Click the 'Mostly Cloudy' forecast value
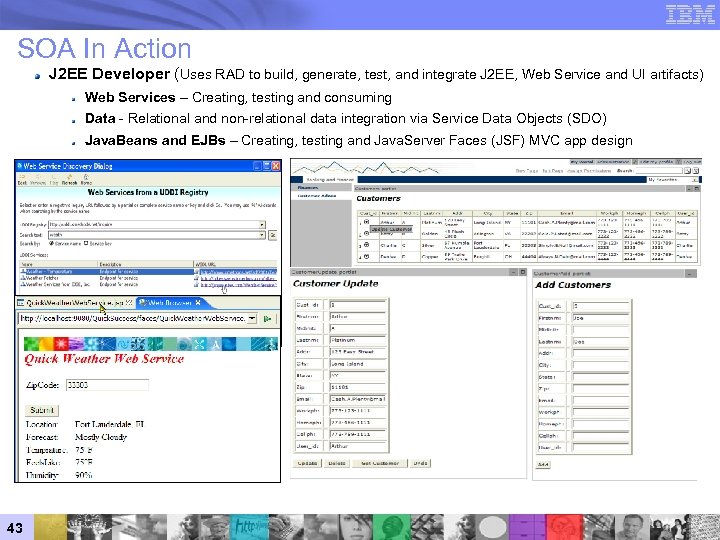The image size is (720, 540). [x=101, y=437]
